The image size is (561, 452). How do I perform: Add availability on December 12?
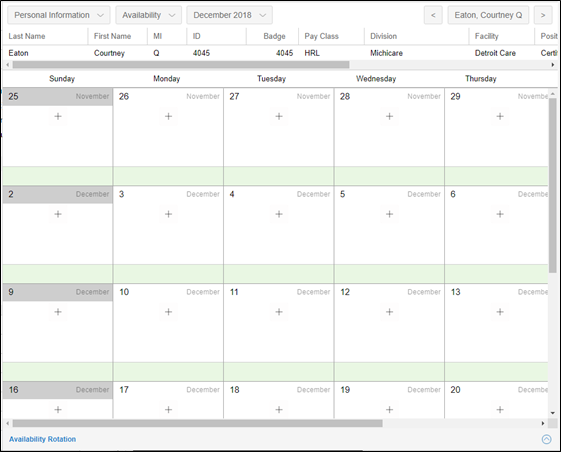[390, 312]
